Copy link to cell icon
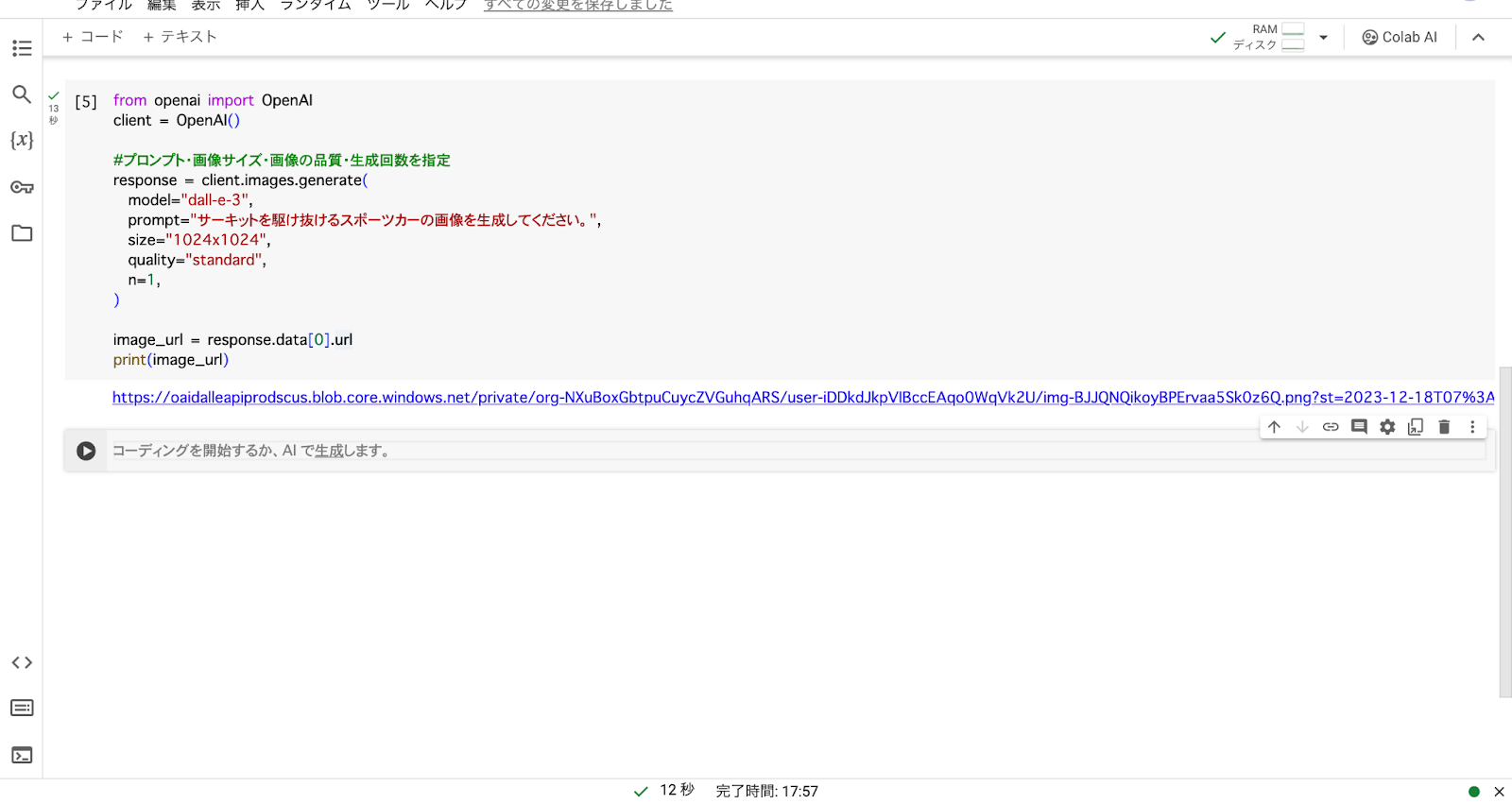 point(1331,427)
